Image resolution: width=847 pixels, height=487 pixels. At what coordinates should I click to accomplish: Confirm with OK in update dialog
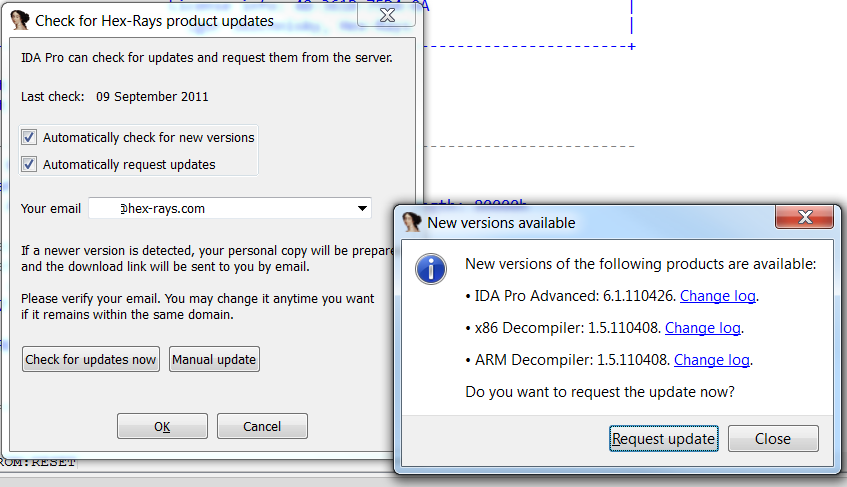162,427
